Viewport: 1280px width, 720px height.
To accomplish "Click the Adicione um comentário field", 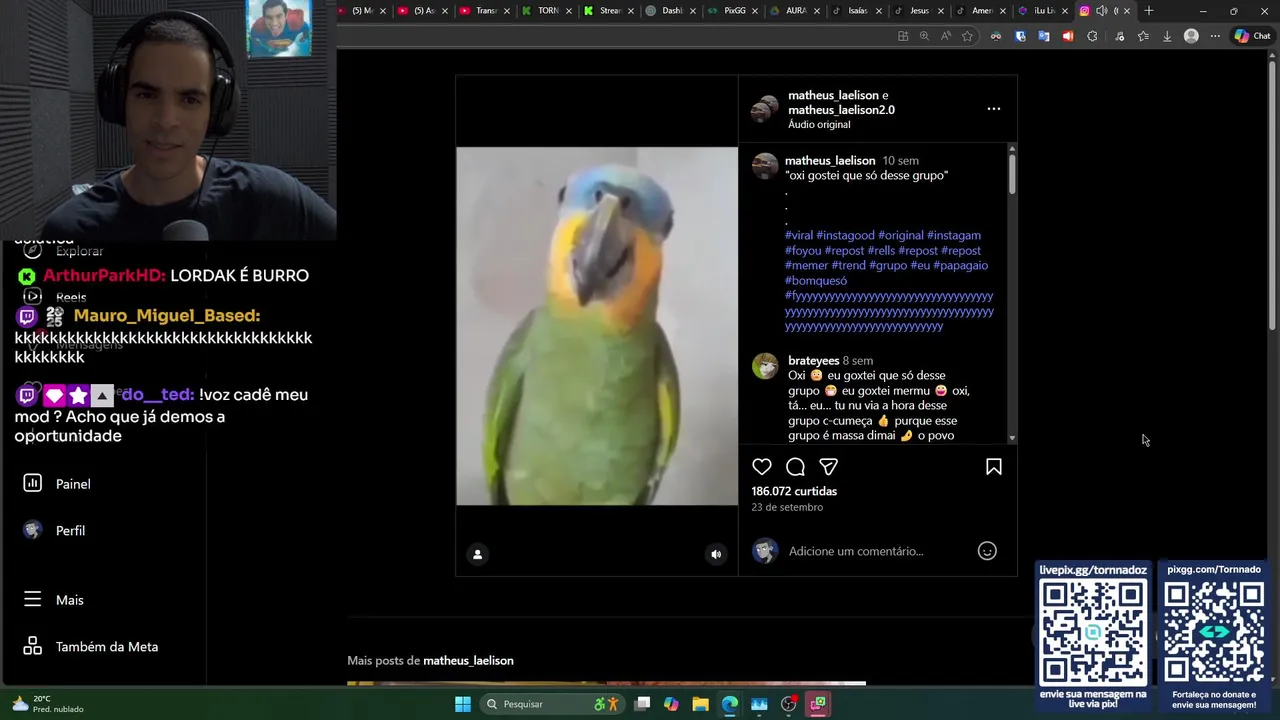I will pos(856,551).
